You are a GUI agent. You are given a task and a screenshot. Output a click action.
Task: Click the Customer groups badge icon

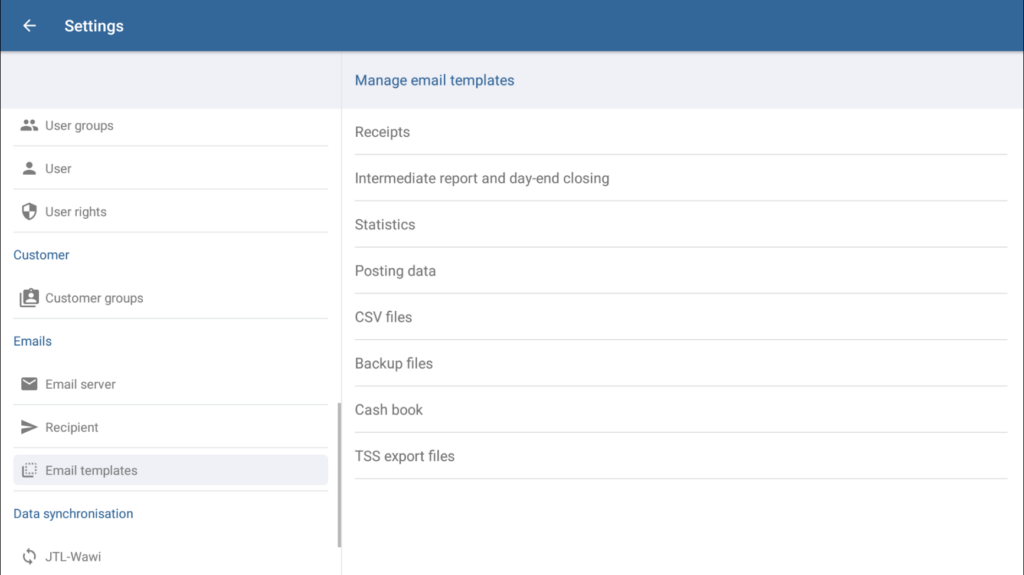pyautogui.click(x=29, y=298)
